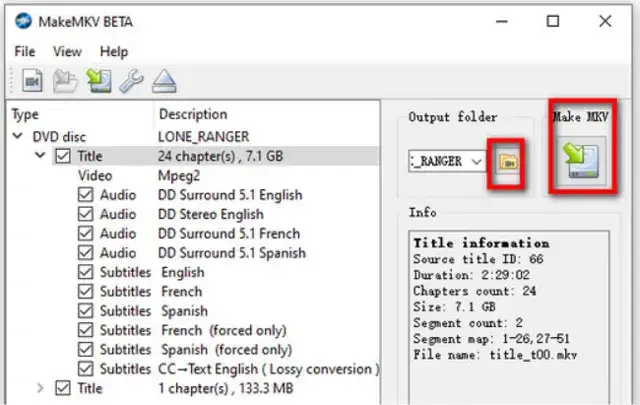
Task: Click the Open disc folder toolbar icon
Action: [x=65, y=78]
